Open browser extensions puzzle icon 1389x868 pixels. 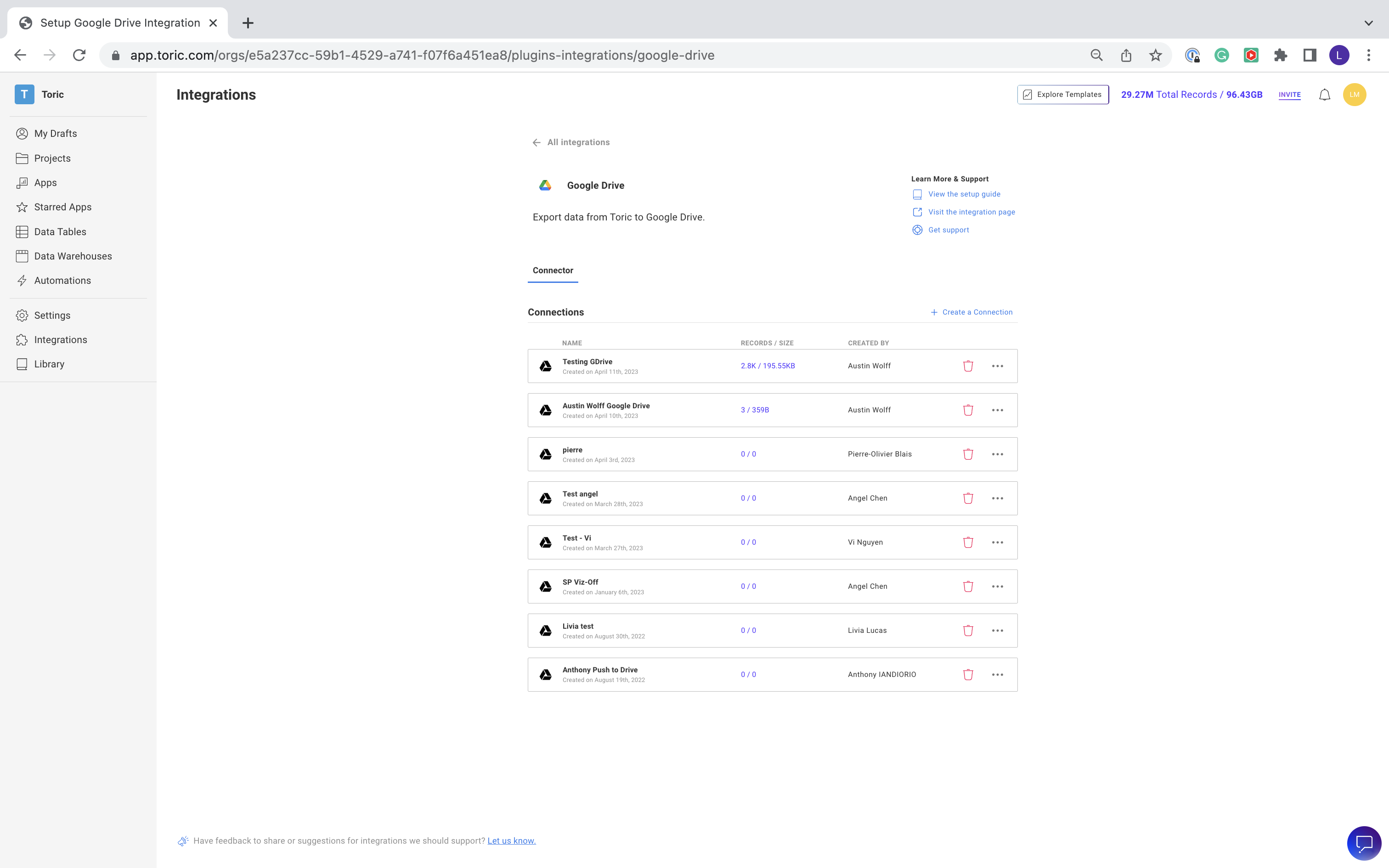click(1281, 55)
